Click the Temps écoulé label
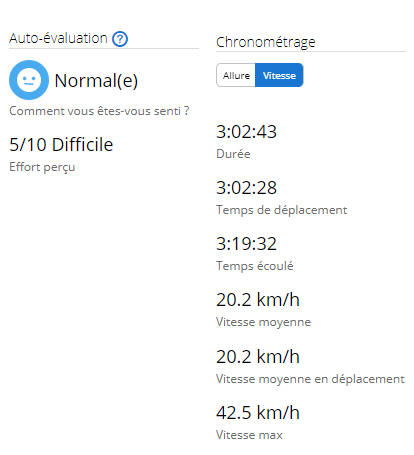This screenshot has height=455, width=414. coord(255,266)
